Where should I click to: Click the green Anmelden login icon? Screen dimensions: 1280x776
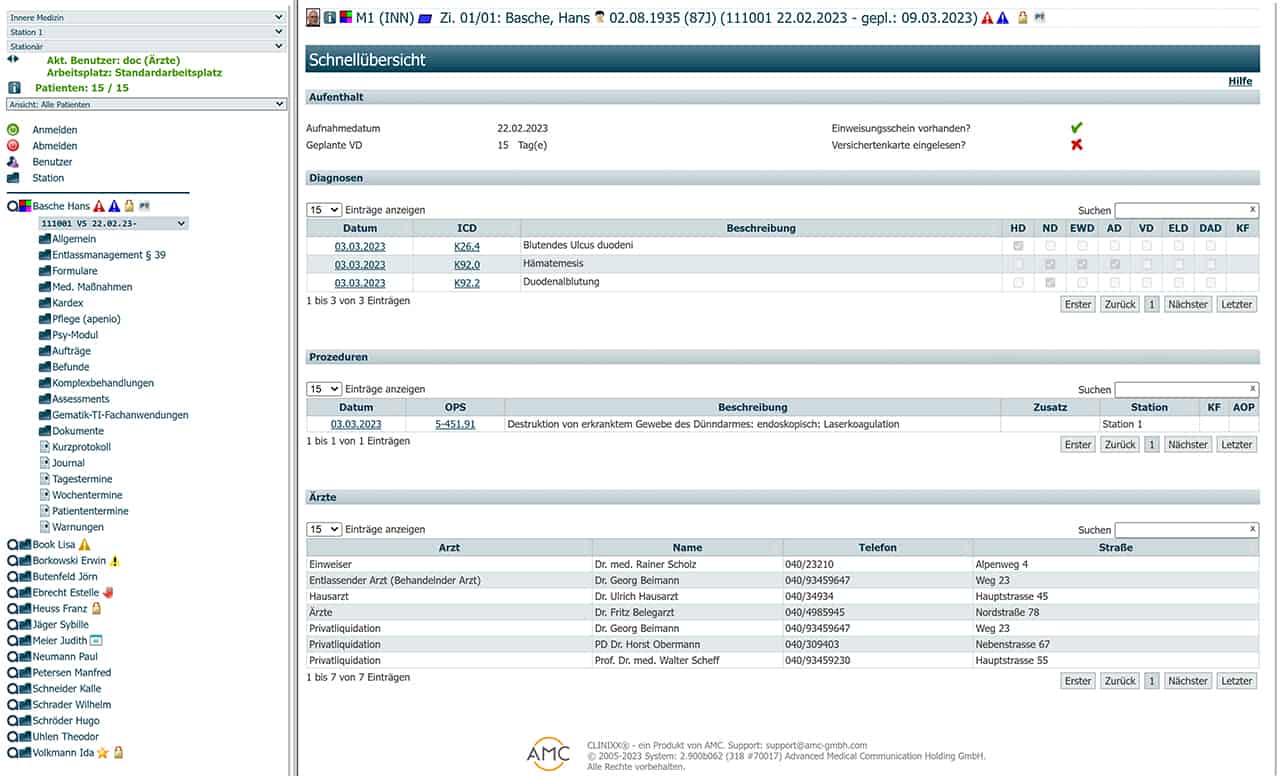(13, 130)
